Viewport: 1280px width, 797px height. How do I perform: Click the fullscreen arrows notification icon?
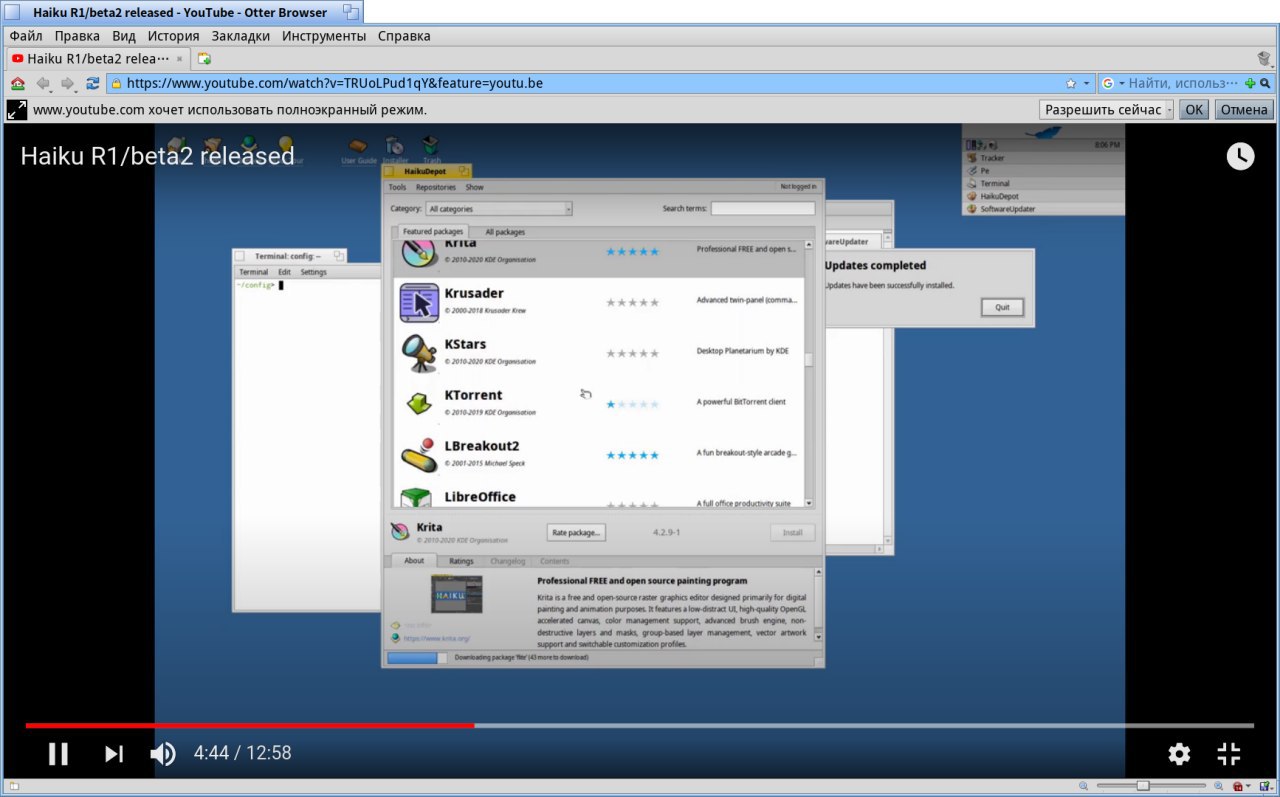(17, 110)
